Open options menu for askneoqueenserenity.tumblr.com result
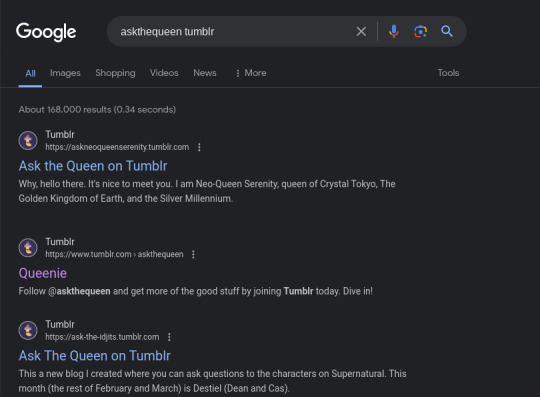 coord(199,147)
